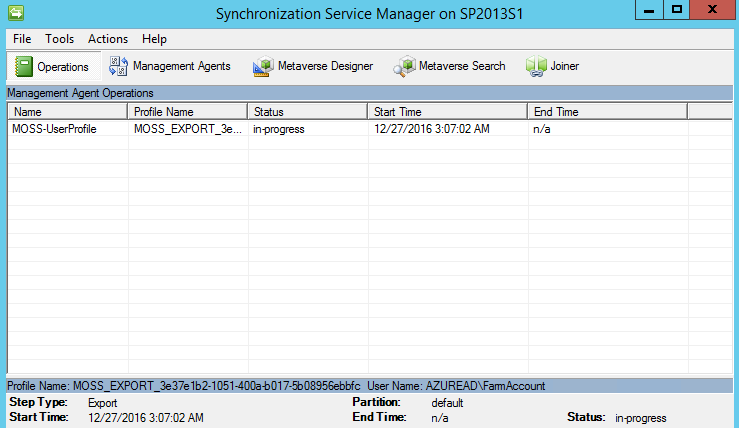739x428 pixels.
Task: Sort by the Status column header
Action: [x=307, y=112]
